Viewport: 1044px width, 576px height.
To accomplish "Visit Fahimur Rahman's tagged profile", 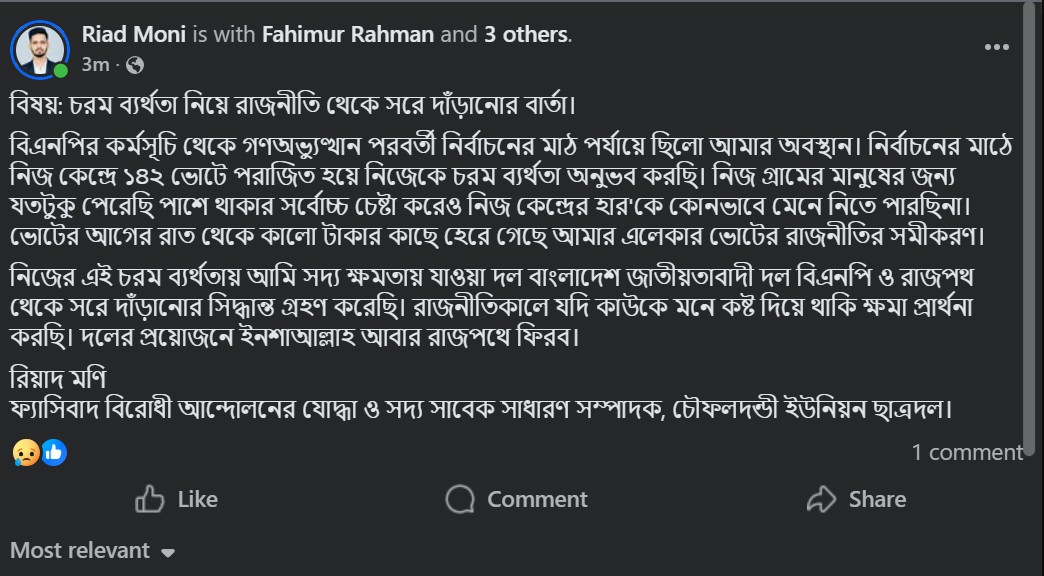I will pyautogui.click(x=347, y=34).
